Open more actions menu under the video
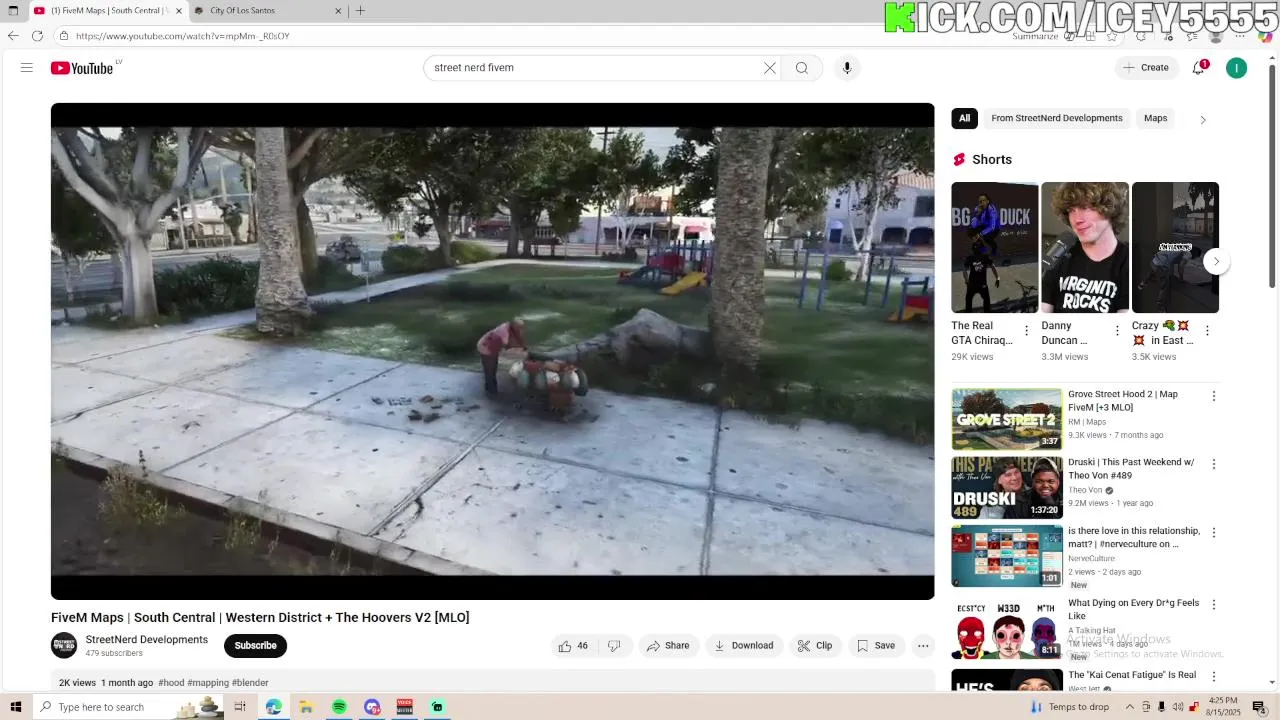The width and height of the screenshot is (1280, 720). click(x=923, y=646)
